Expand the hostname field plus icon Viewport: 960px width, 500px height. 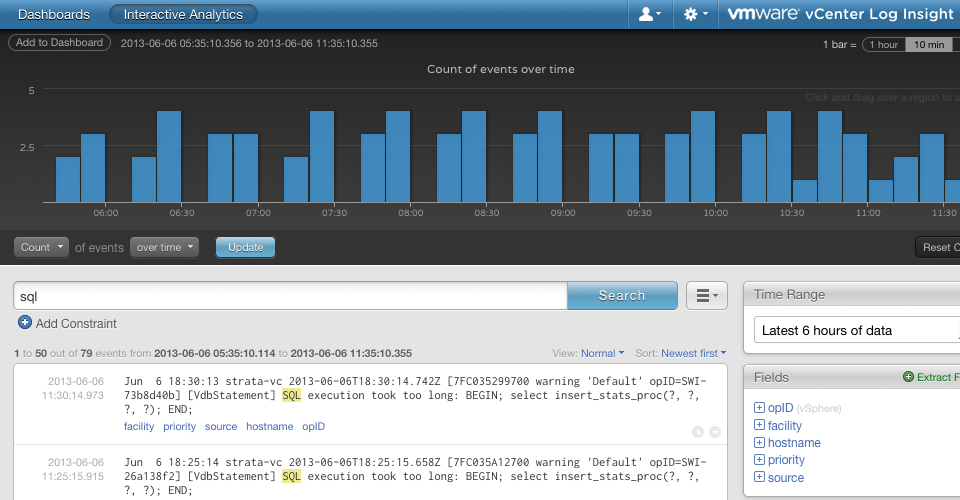click(759, 442)
